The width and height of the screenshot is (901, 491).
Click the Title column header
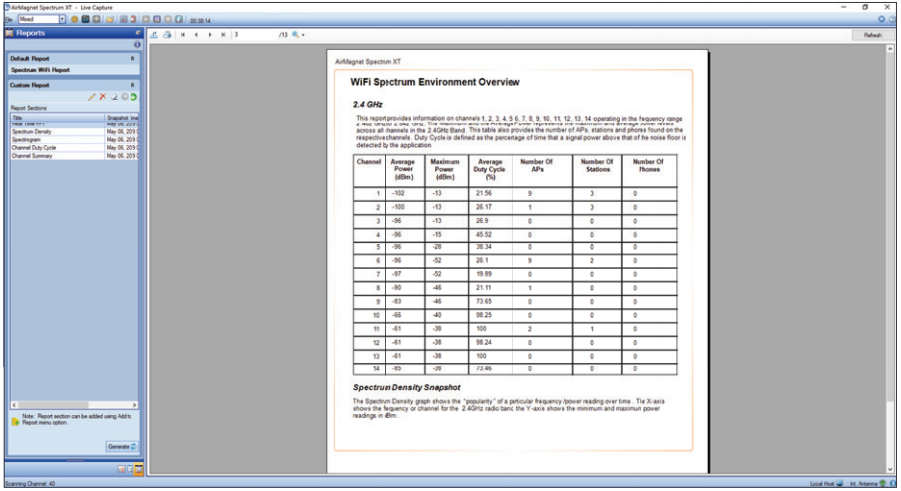coord(57,117)
